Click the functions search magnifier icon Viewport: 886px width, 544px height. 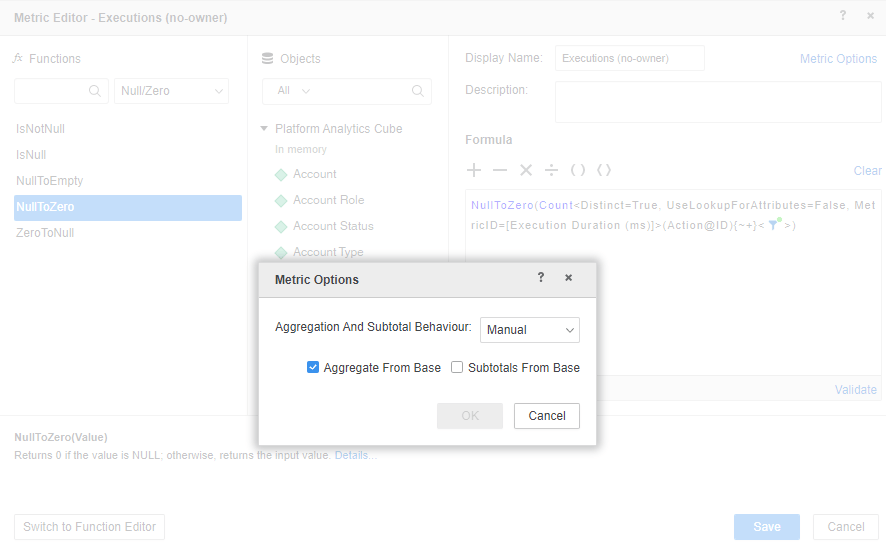click(95, 91)
